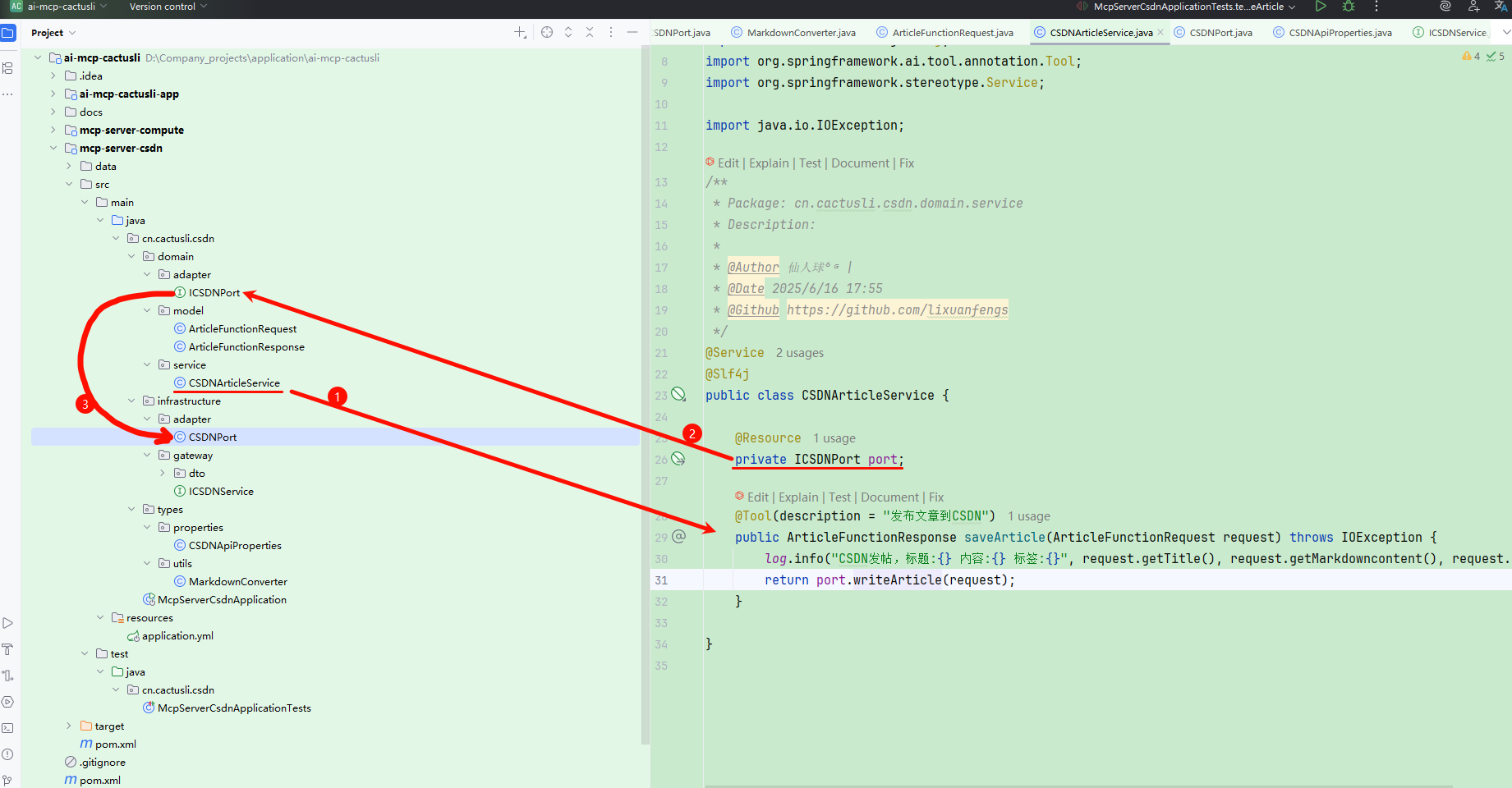Click the add new file plus icon
This screenshot has height=788, width=1512.
pos(520,33)
